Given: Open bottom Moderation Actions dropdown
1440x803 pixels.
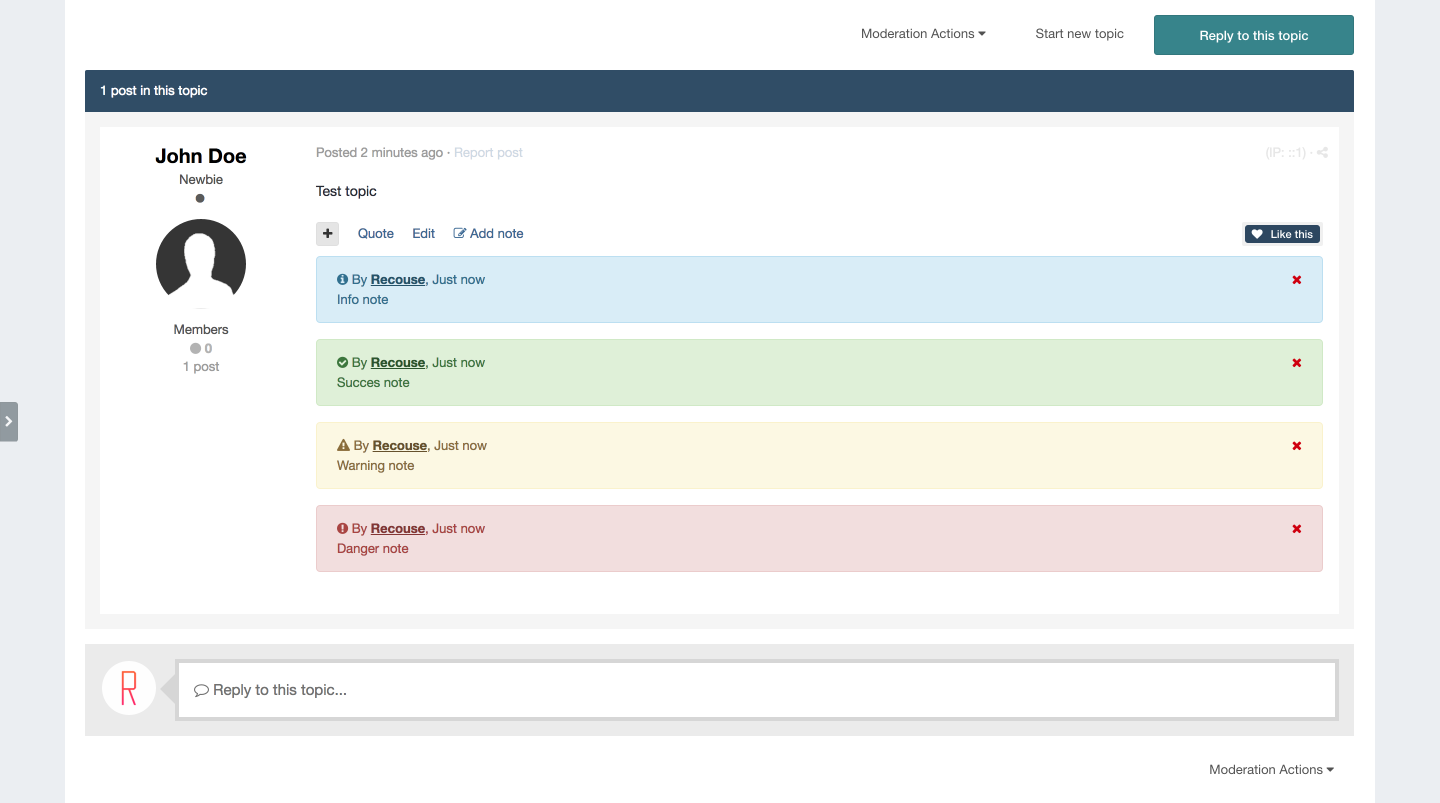Looking at the screenshot, I should pos(1271,770).
